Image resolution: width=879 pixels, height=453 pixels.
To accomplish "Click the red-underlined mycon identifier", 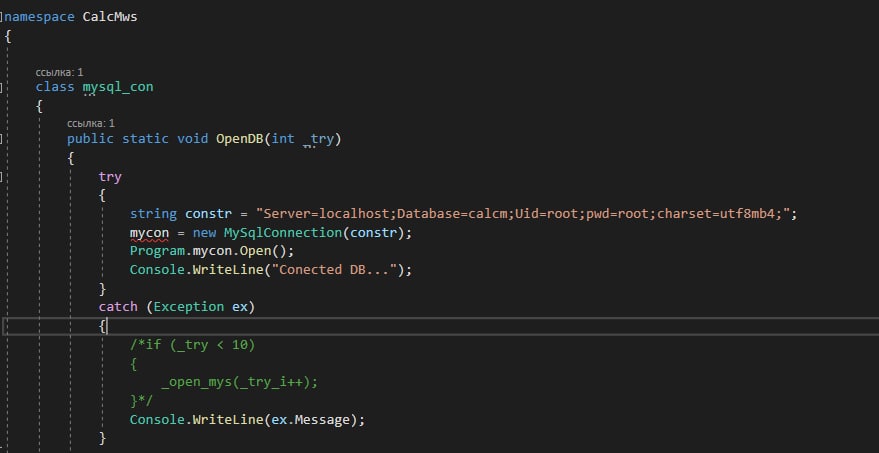I will tap(149, 233).
